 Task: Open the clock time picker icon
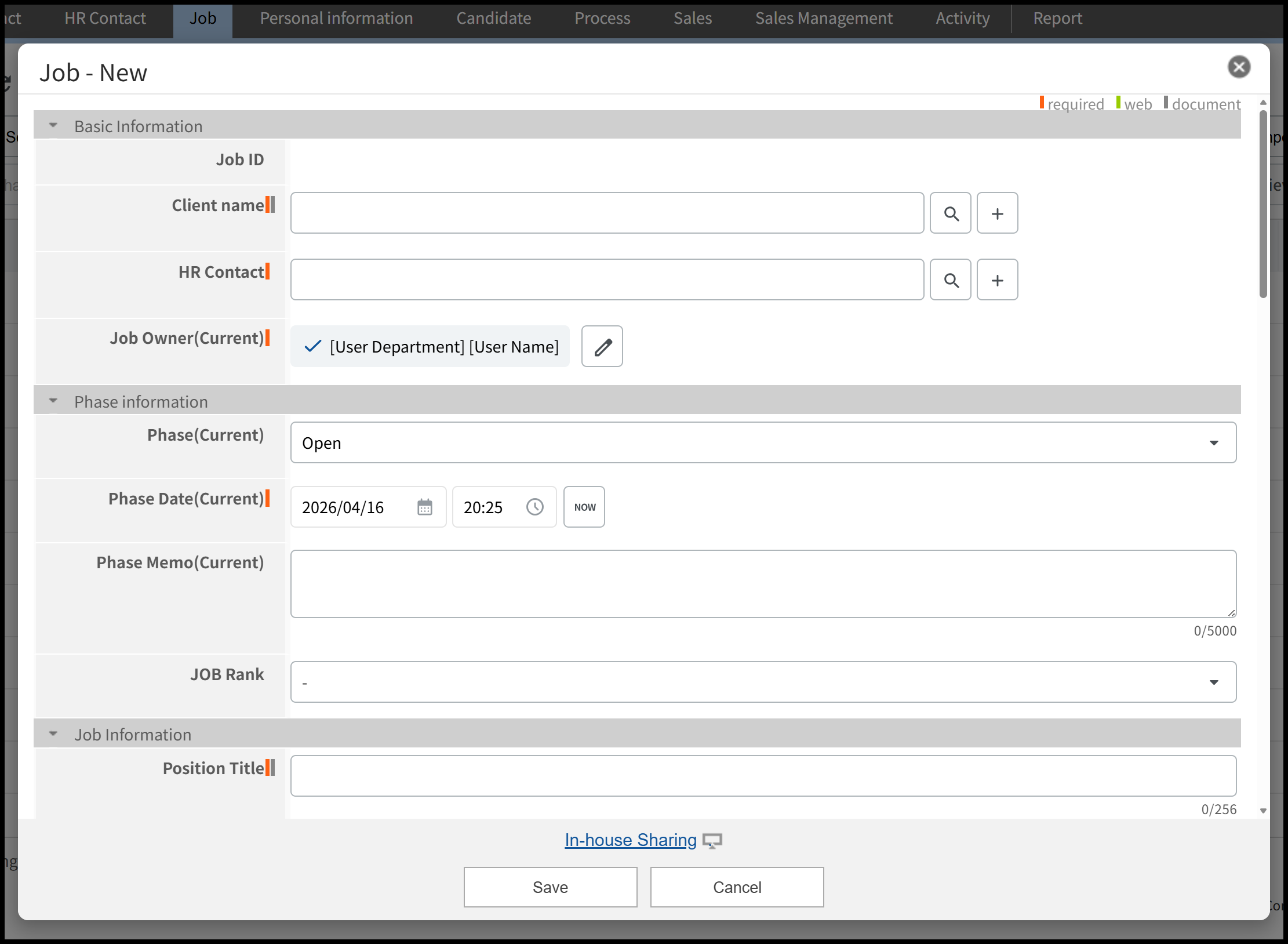pos(534,507)
